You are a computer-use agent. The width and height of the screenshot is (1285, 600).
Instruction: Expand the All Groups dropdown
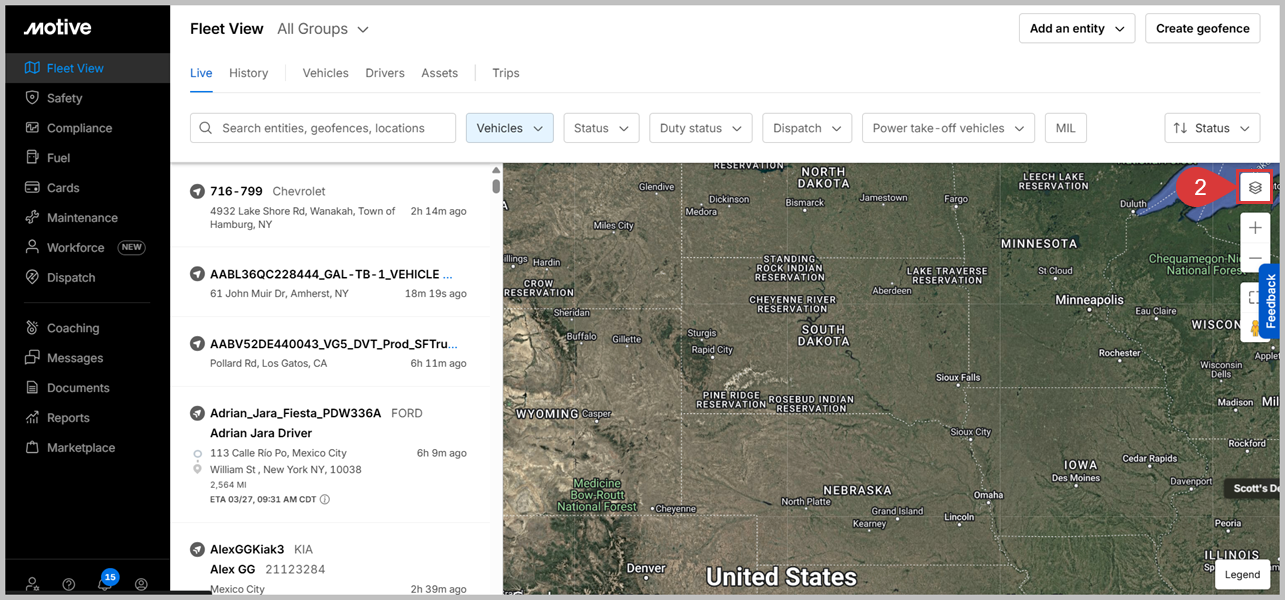coord(323,29)
